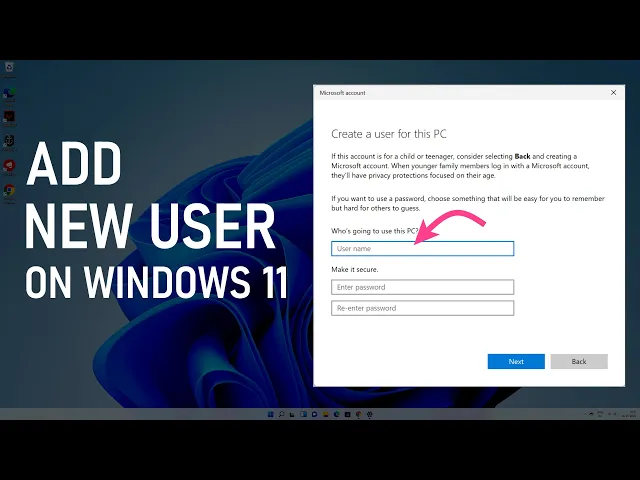Image resolution: width=640 pixels, height=480 pixels.
Task: Click the User name input field
Action: (422, 249)
